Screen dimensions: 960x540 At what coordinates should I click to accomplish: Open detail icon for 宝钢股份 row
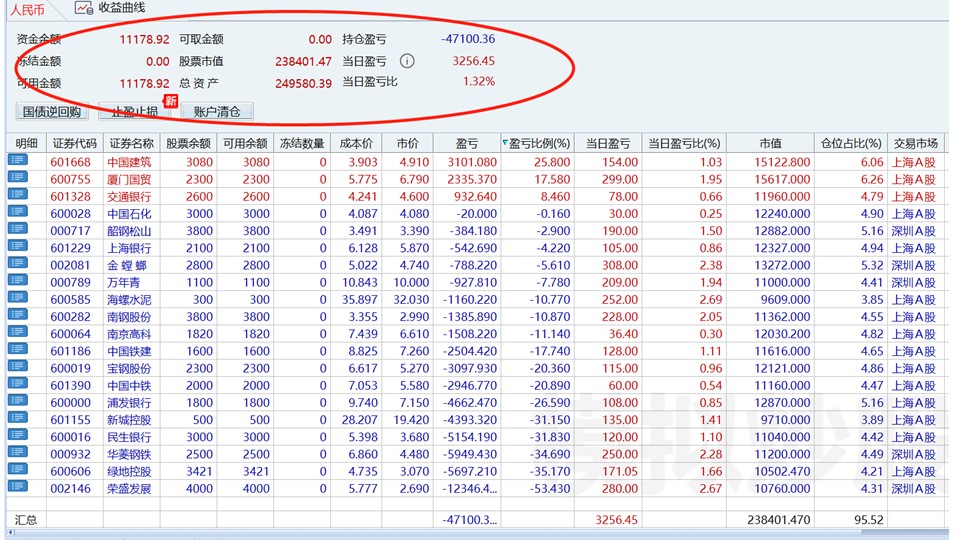[x=18, y=366]
